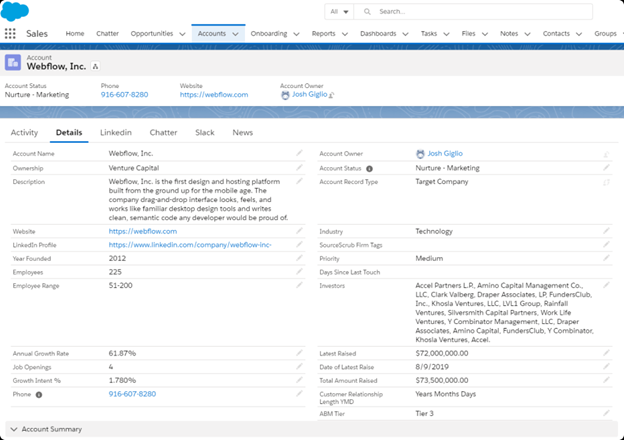Switch to the Slack tab

point(205,132)
